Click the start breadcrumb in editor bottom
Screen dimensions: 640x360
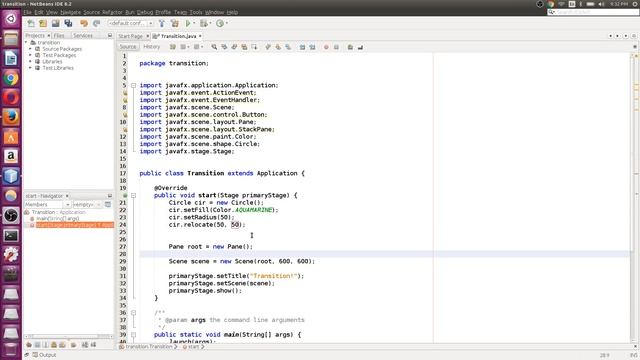(193, 347)
